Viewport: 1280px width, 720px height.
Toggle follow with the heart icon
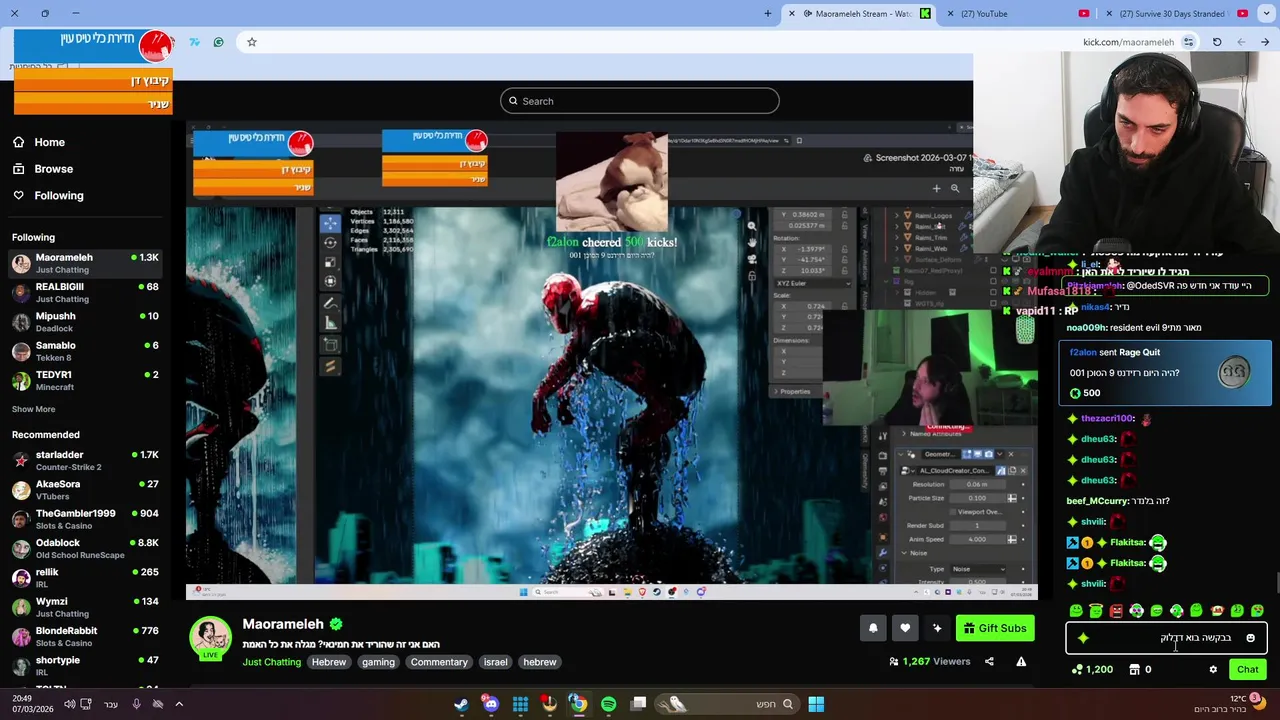(905, 628)
